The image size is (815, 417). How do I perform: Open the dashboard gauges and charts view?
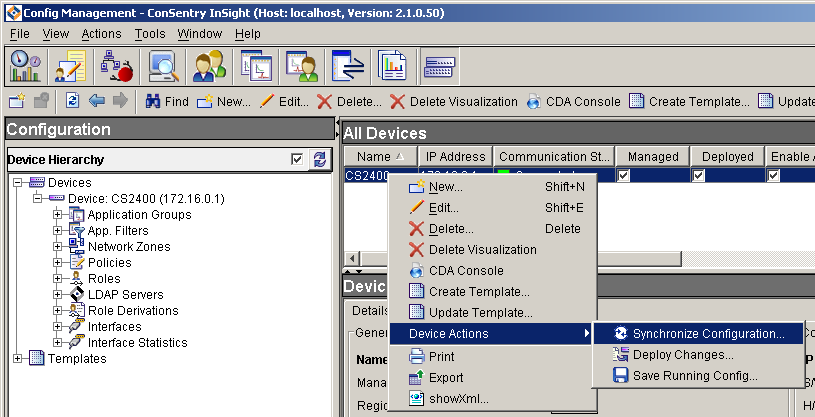25,66
